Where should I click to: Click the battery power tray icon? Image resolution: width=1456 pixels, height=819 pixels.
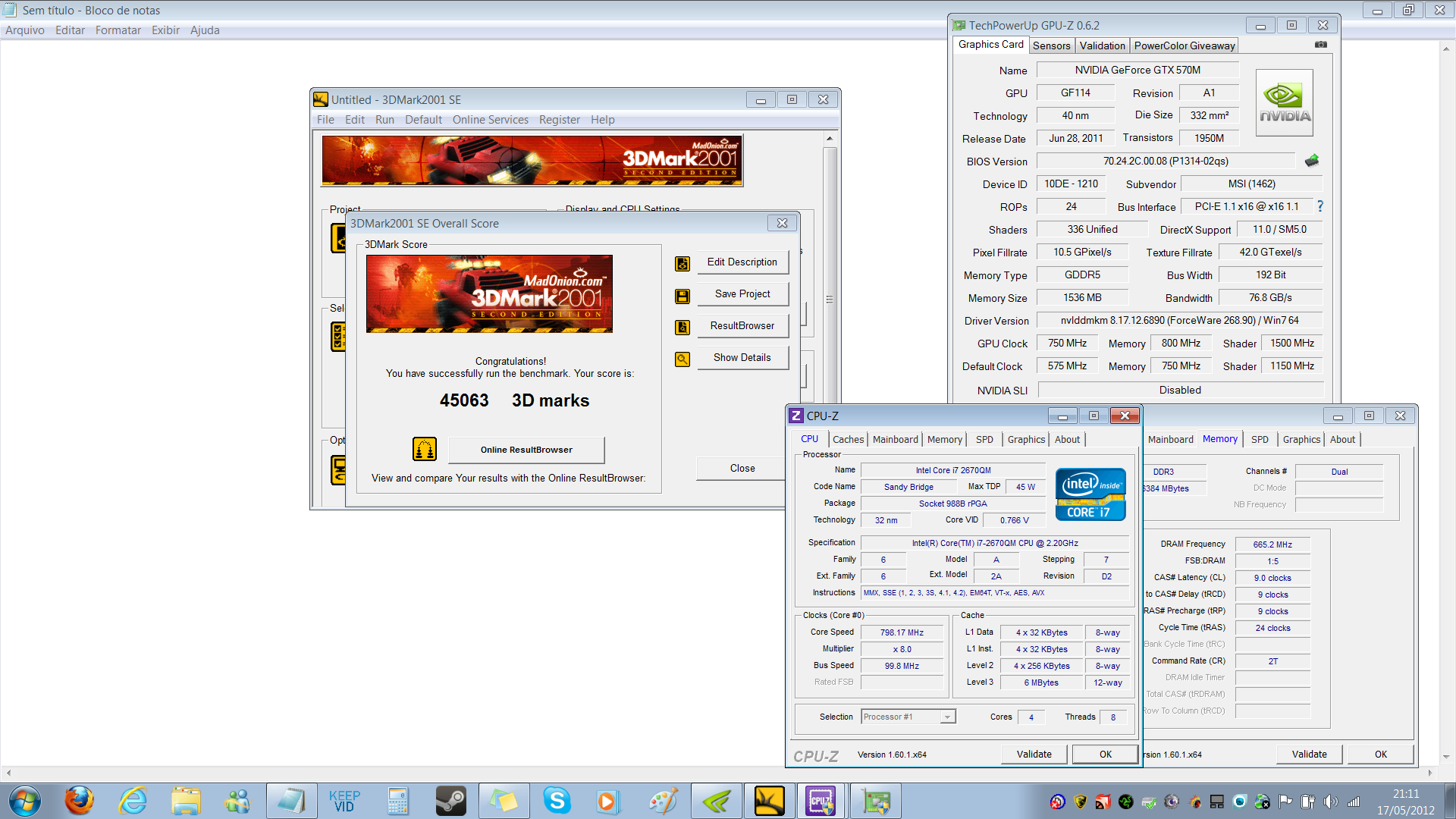point(1308,802)
